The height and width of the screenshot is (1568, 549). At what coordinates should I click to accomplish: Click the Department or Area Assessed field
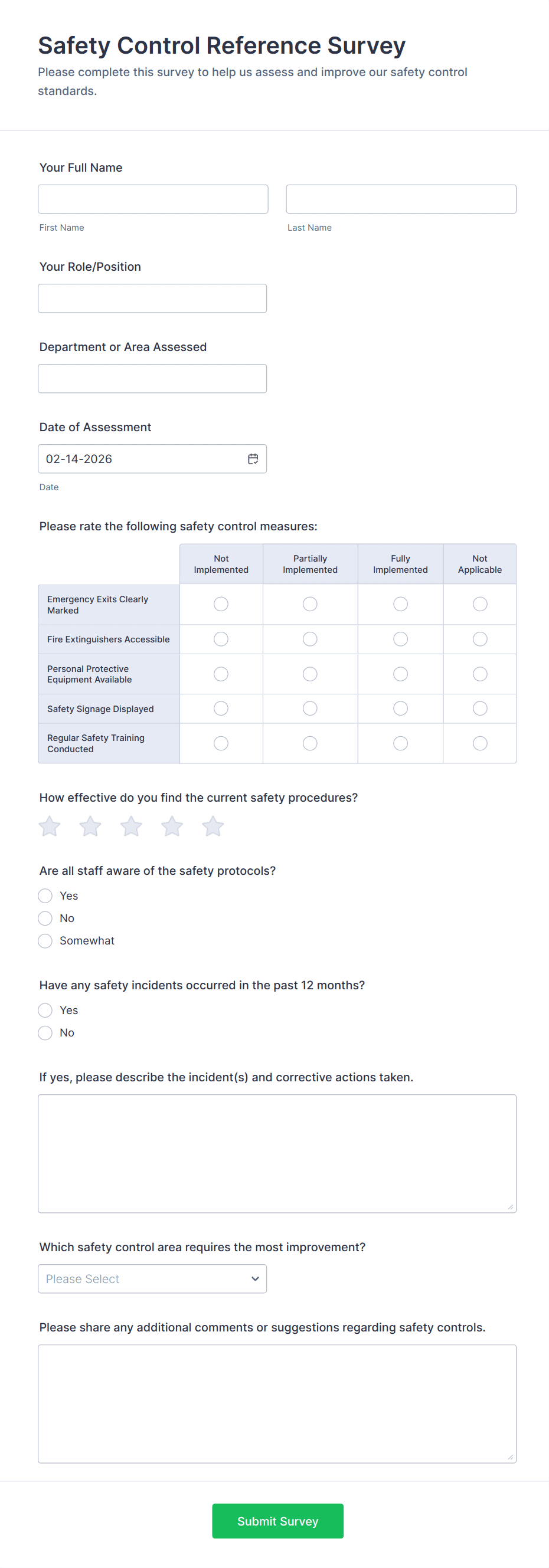[x=152, y=379]
